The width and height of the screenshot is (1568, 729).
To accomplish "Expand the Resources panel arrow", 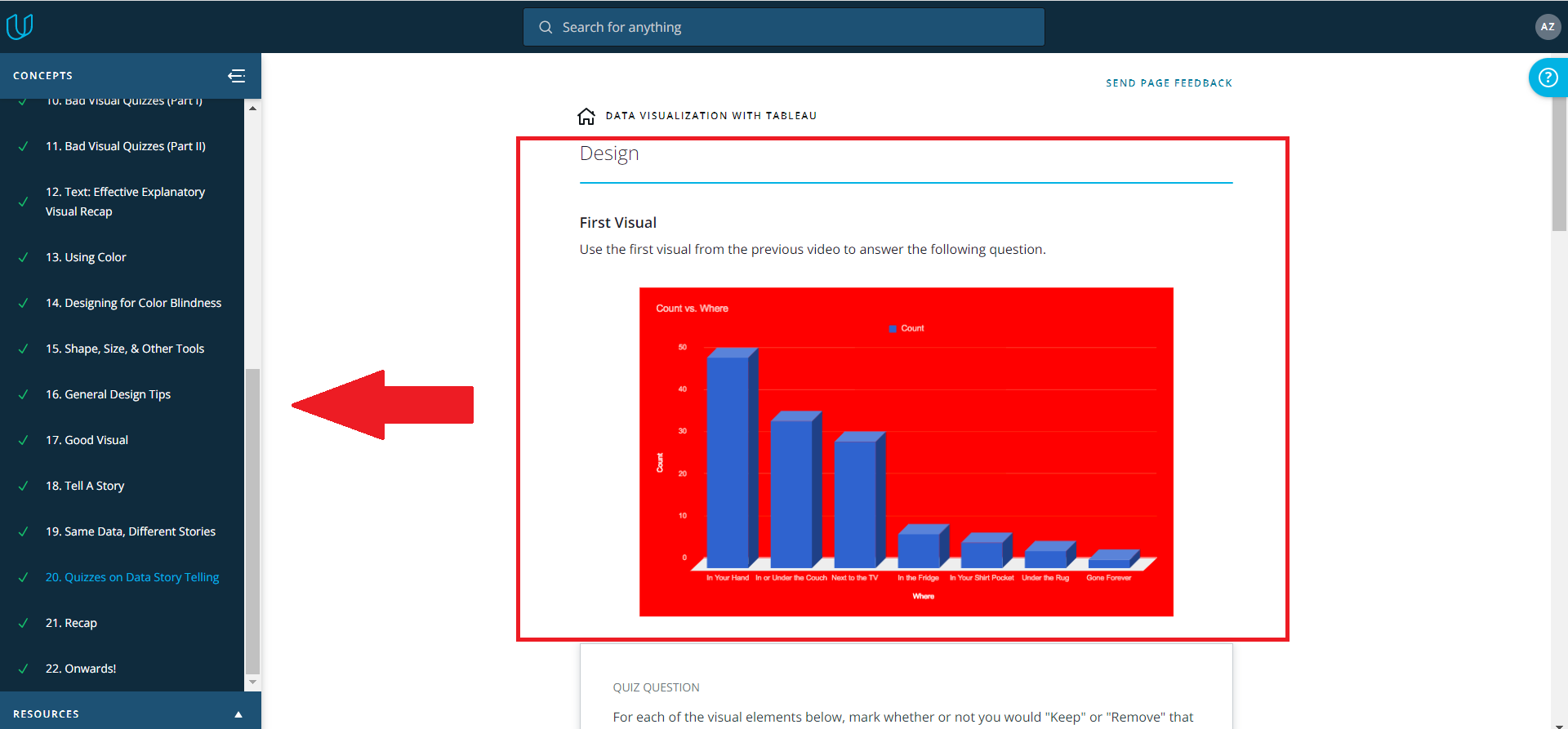I will tap(238, 714).
